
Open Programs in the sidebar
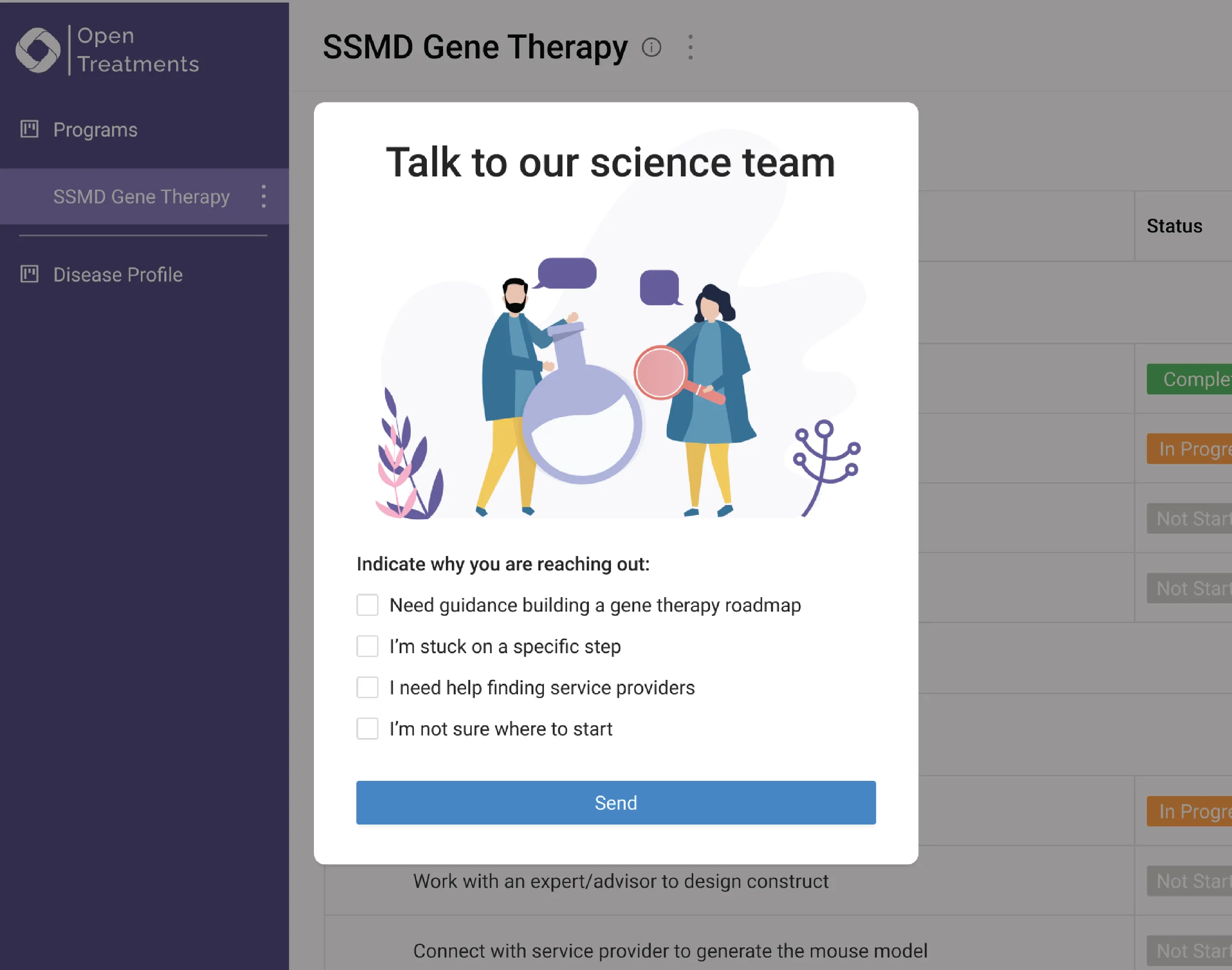tap(95, 130)
